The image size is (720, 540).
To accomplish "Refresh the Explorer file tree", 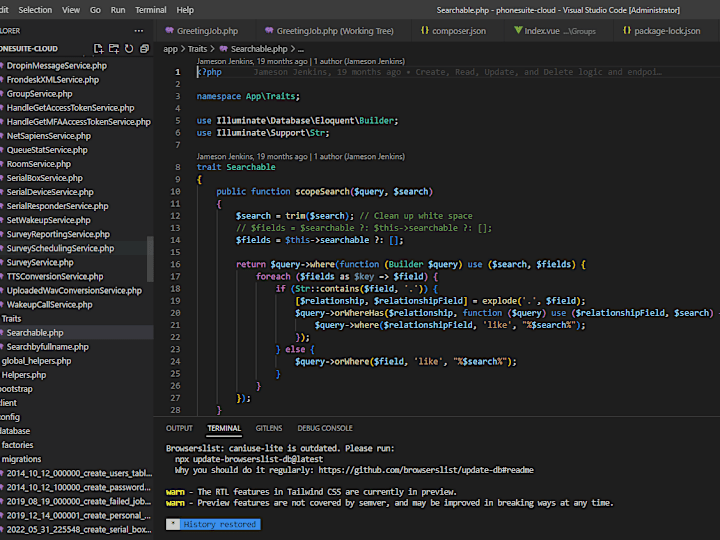I will coord(128,48).
